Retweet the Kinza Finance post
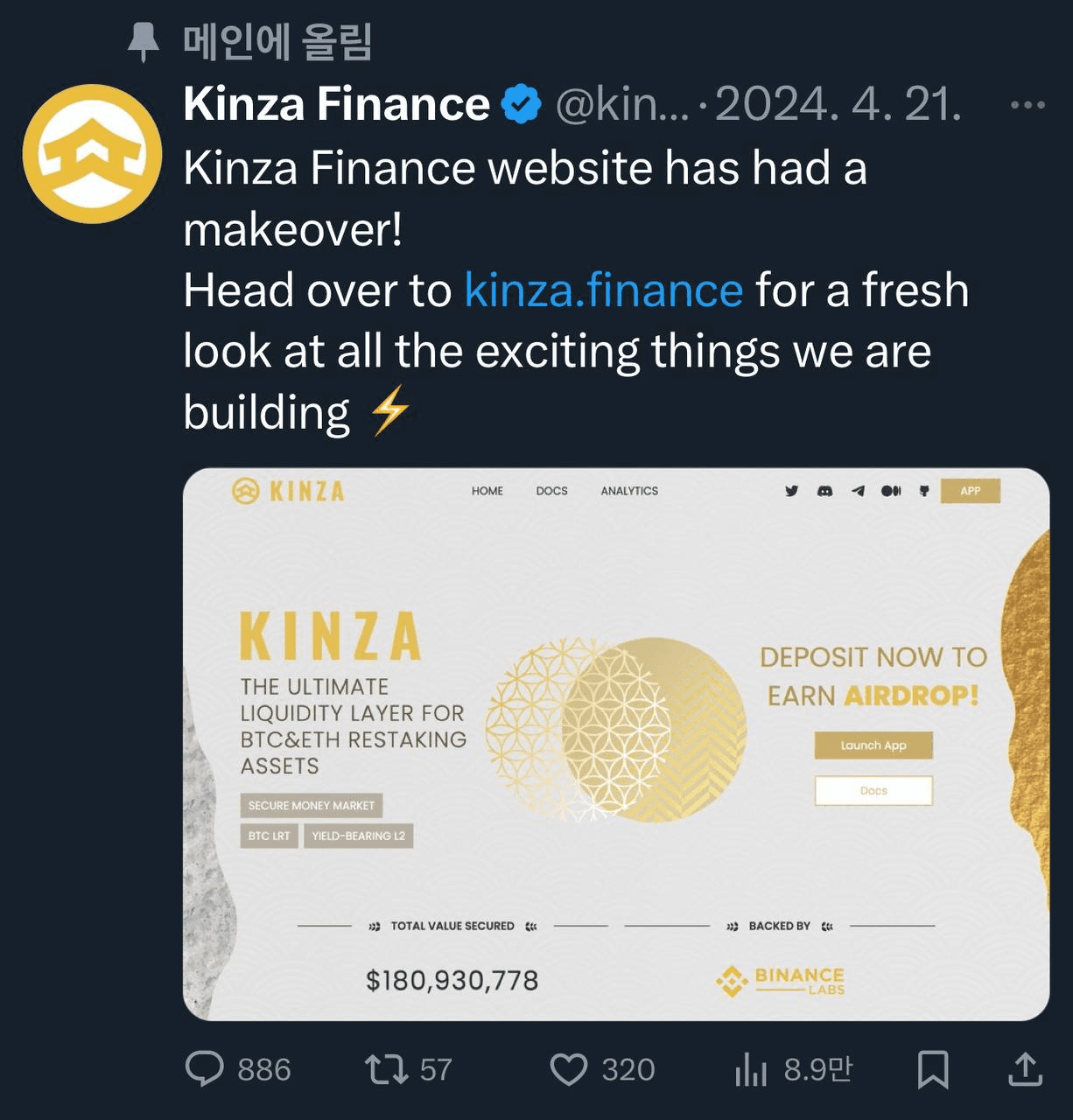Viewport: 1073px width, 1120px height. (386, 1069)
